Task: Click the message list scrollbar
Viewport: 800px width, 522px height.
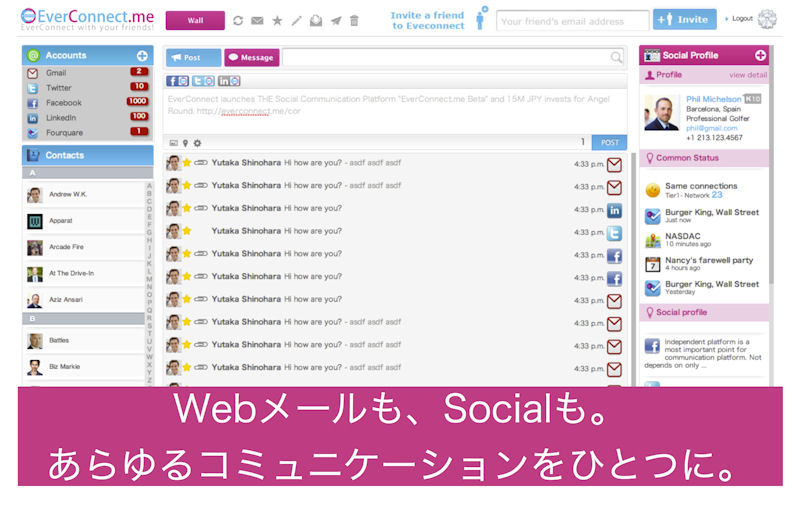Action: pos(633,268)
